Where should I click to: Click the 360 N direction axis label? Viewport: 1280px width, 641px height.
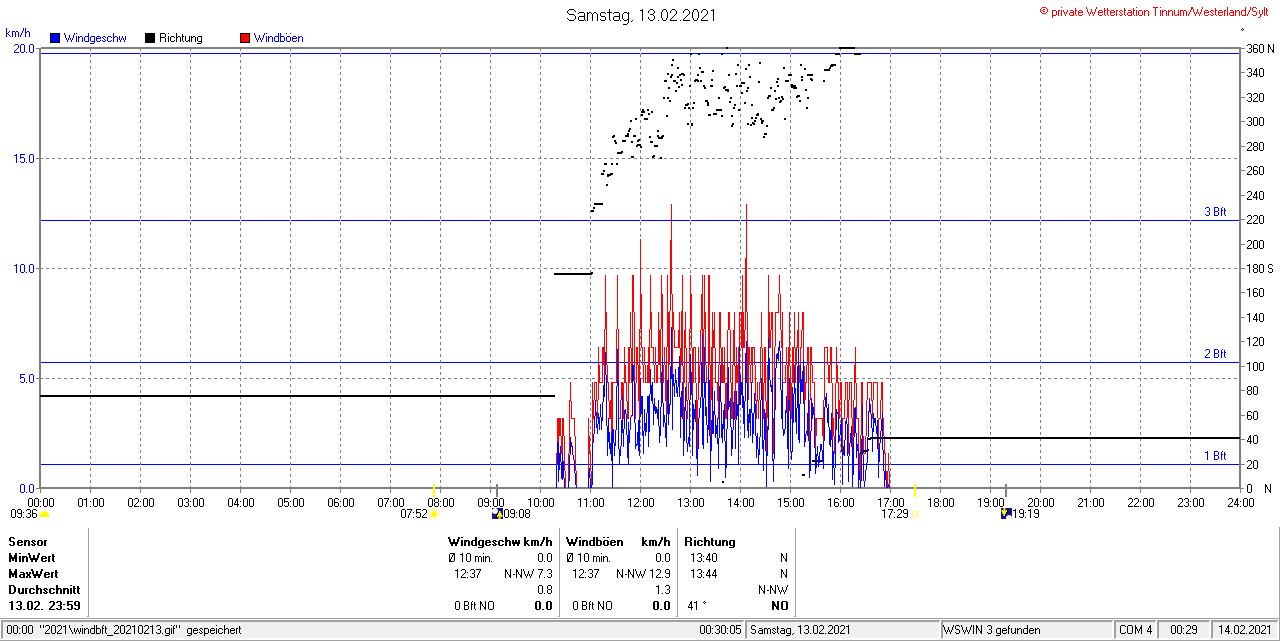tap(1259, 48)
